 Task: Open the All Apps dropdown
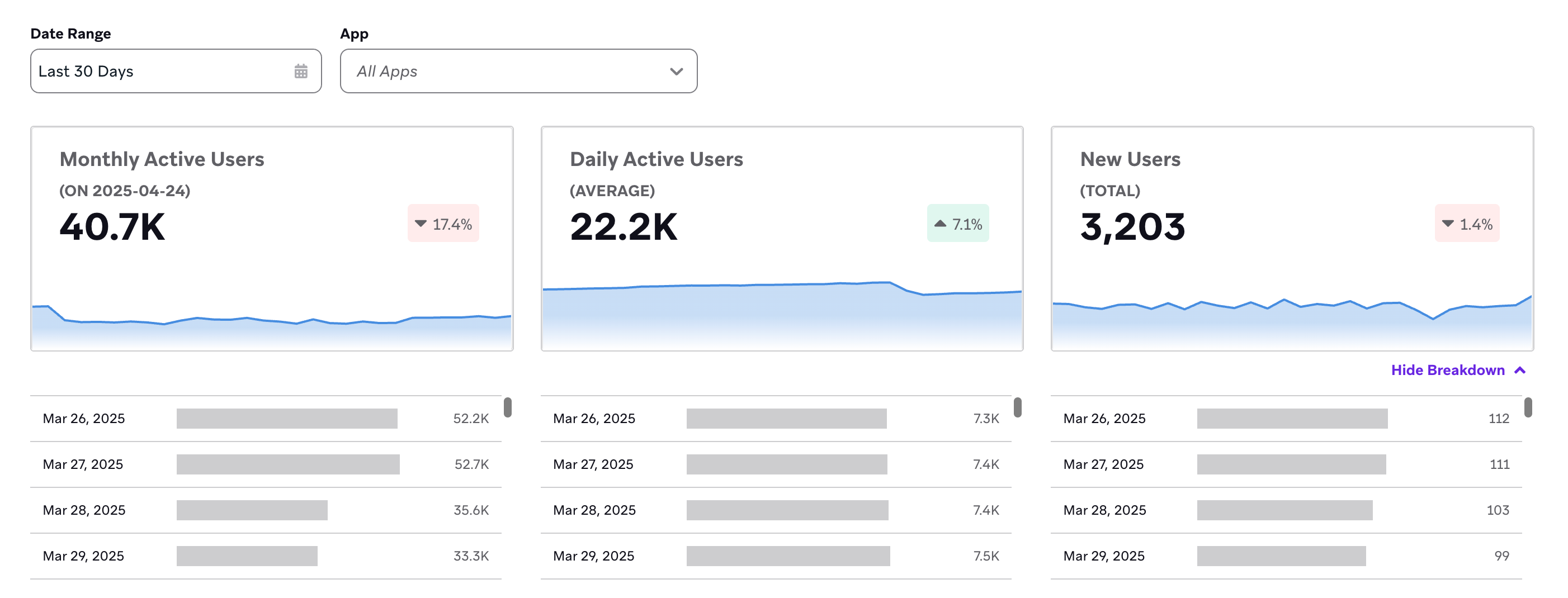(518, 71)
